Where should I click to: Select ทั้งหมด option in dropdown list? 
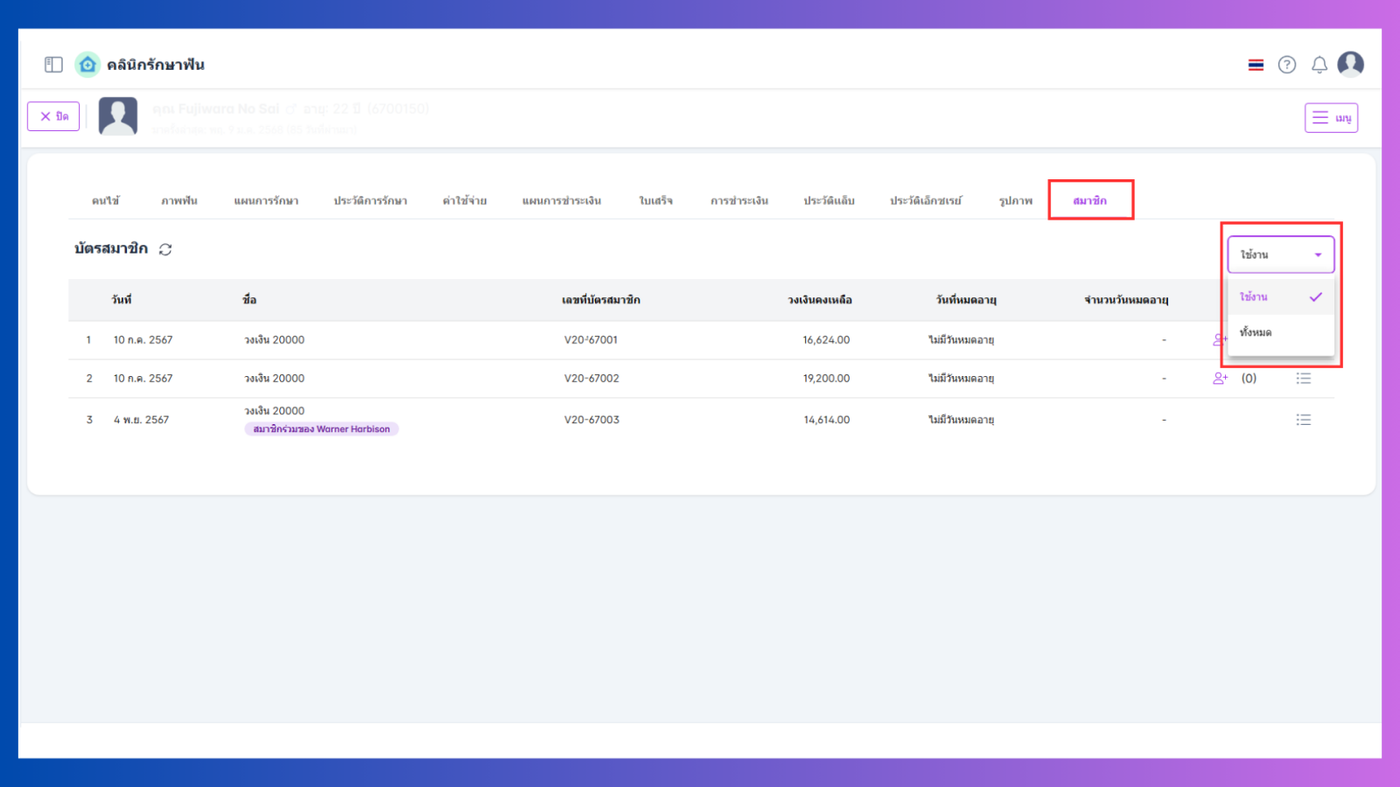pyautogui.click(x=1281, y=332)
